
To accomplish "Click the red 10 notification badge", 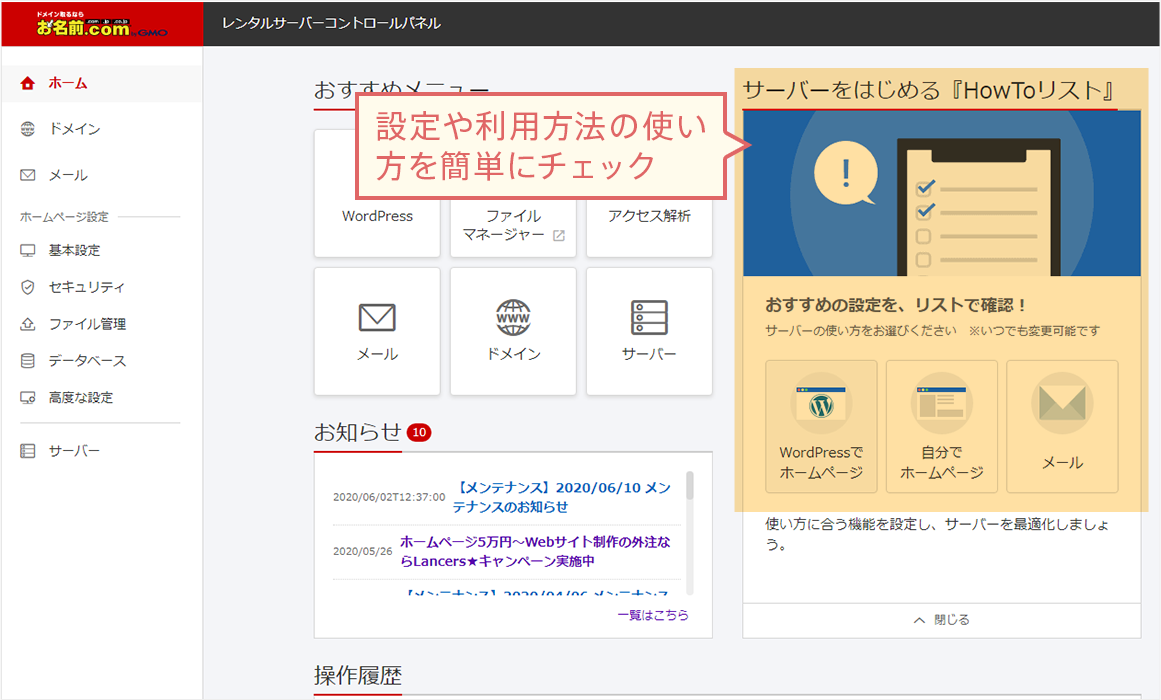I will [x=419, y=432].
